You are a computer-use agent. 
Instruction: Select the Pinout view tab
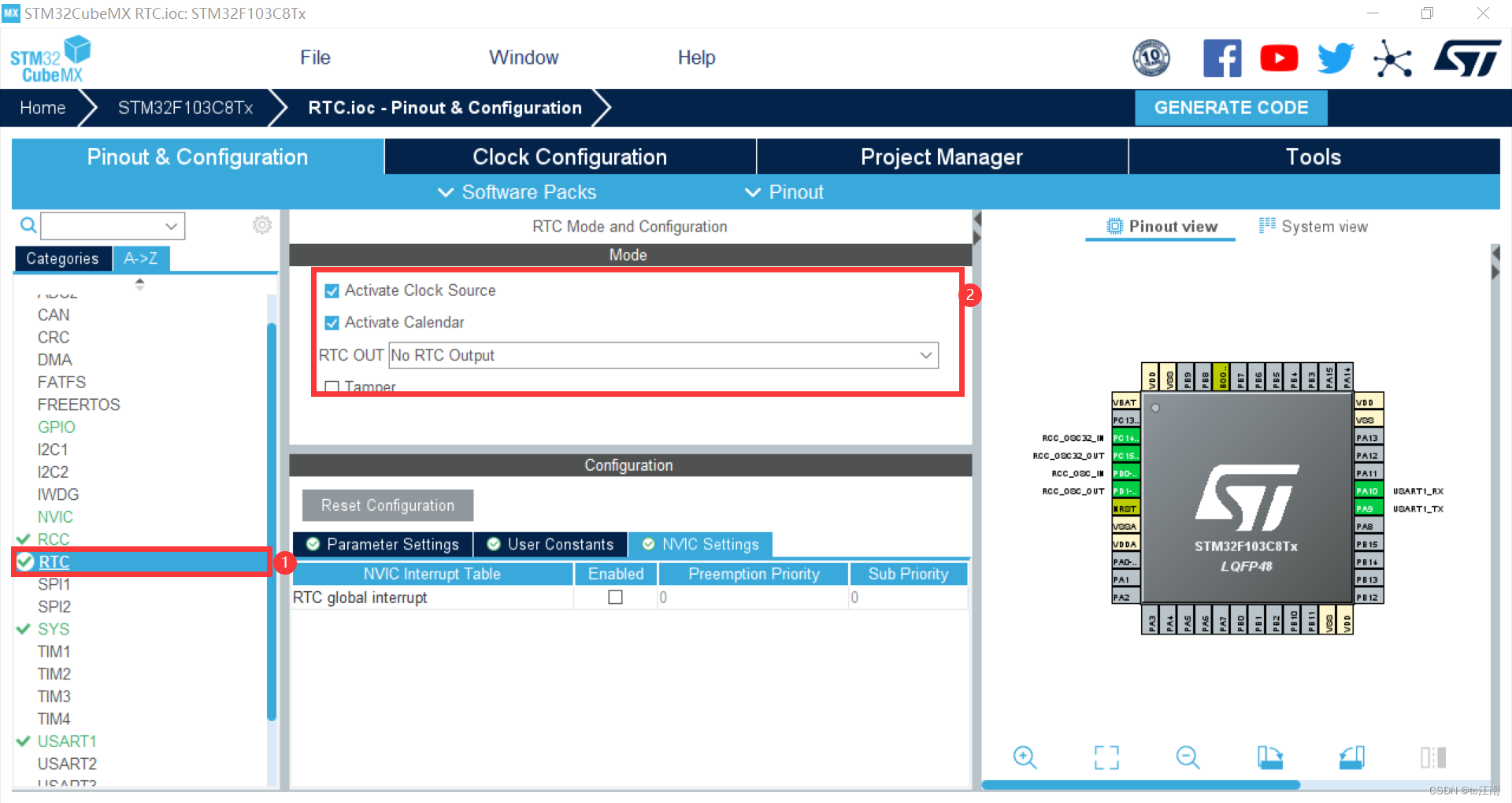[x=1162, y=227]
